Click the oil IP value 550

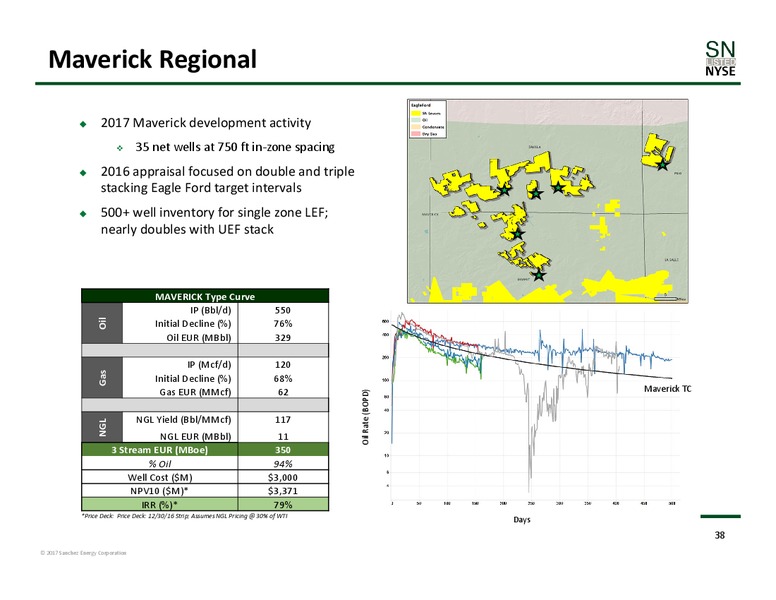283,310
